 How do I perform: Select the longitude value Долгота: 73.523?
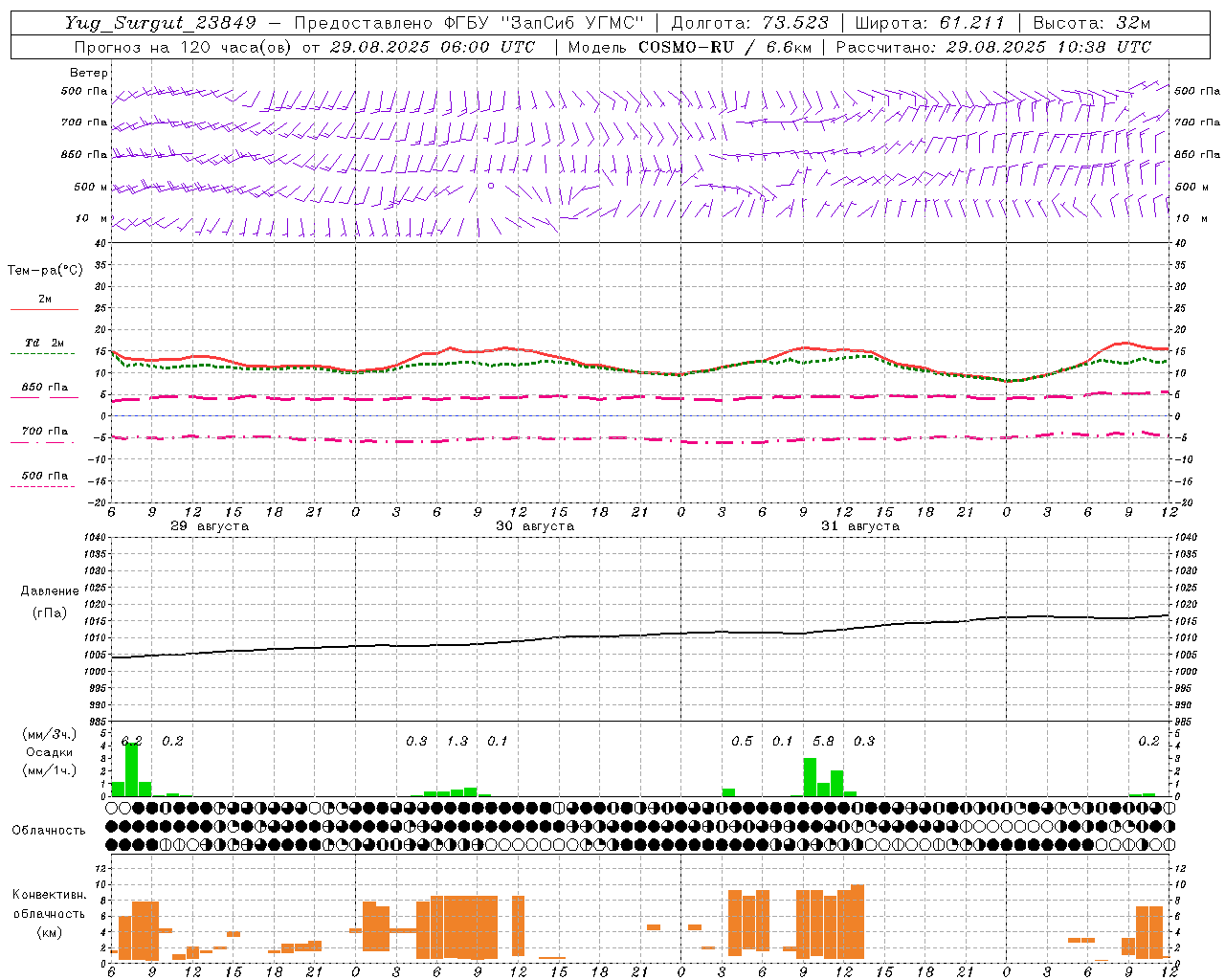751,23
